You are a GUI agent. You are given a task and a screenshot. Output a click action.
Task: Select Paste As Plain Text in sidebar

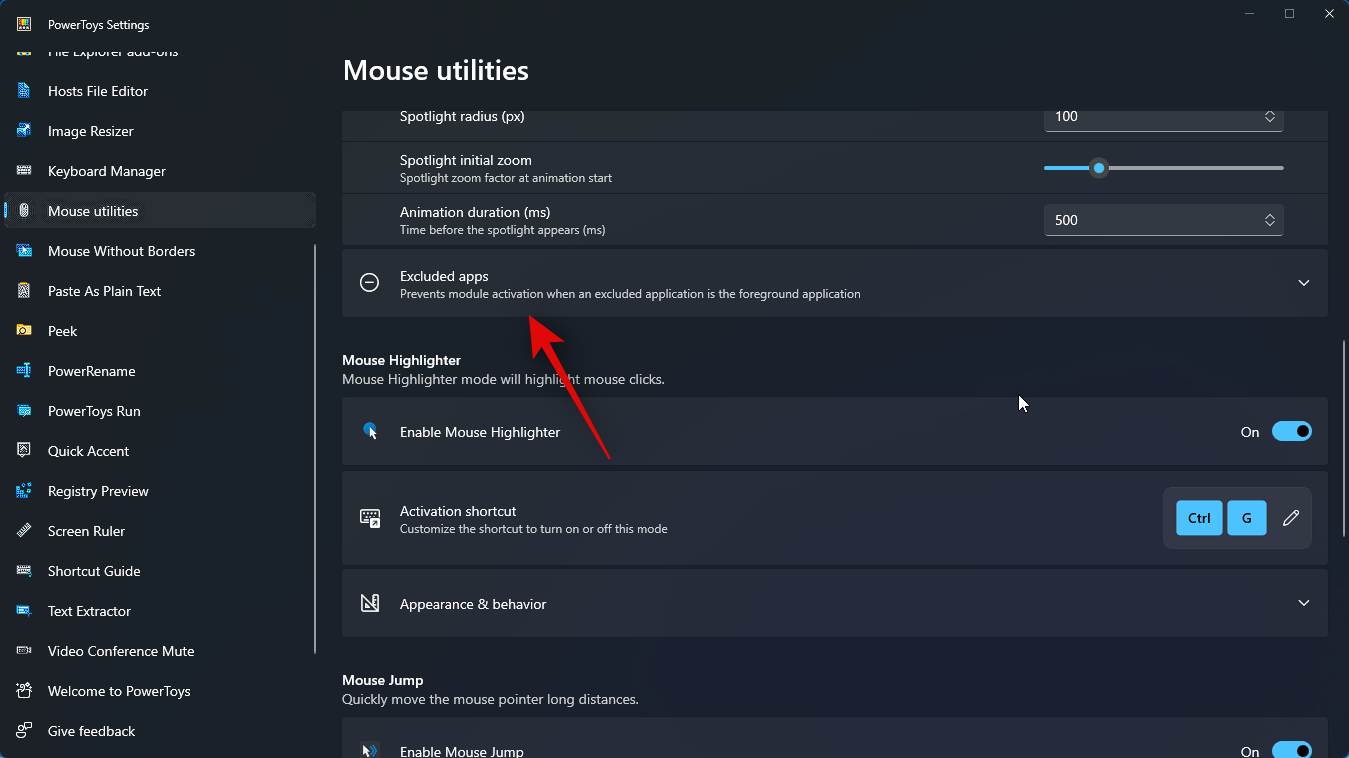(160, 291)
